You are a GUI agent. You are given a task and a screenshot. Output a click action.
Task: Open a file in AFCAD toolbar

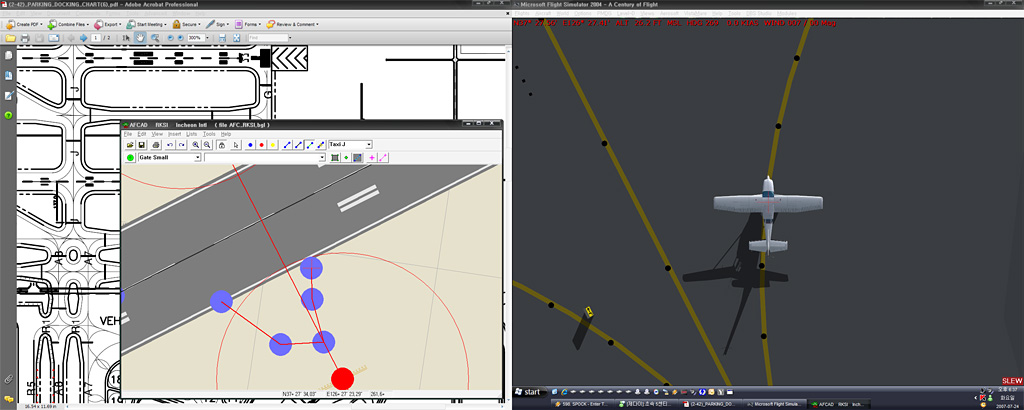[x=130, y=145]
